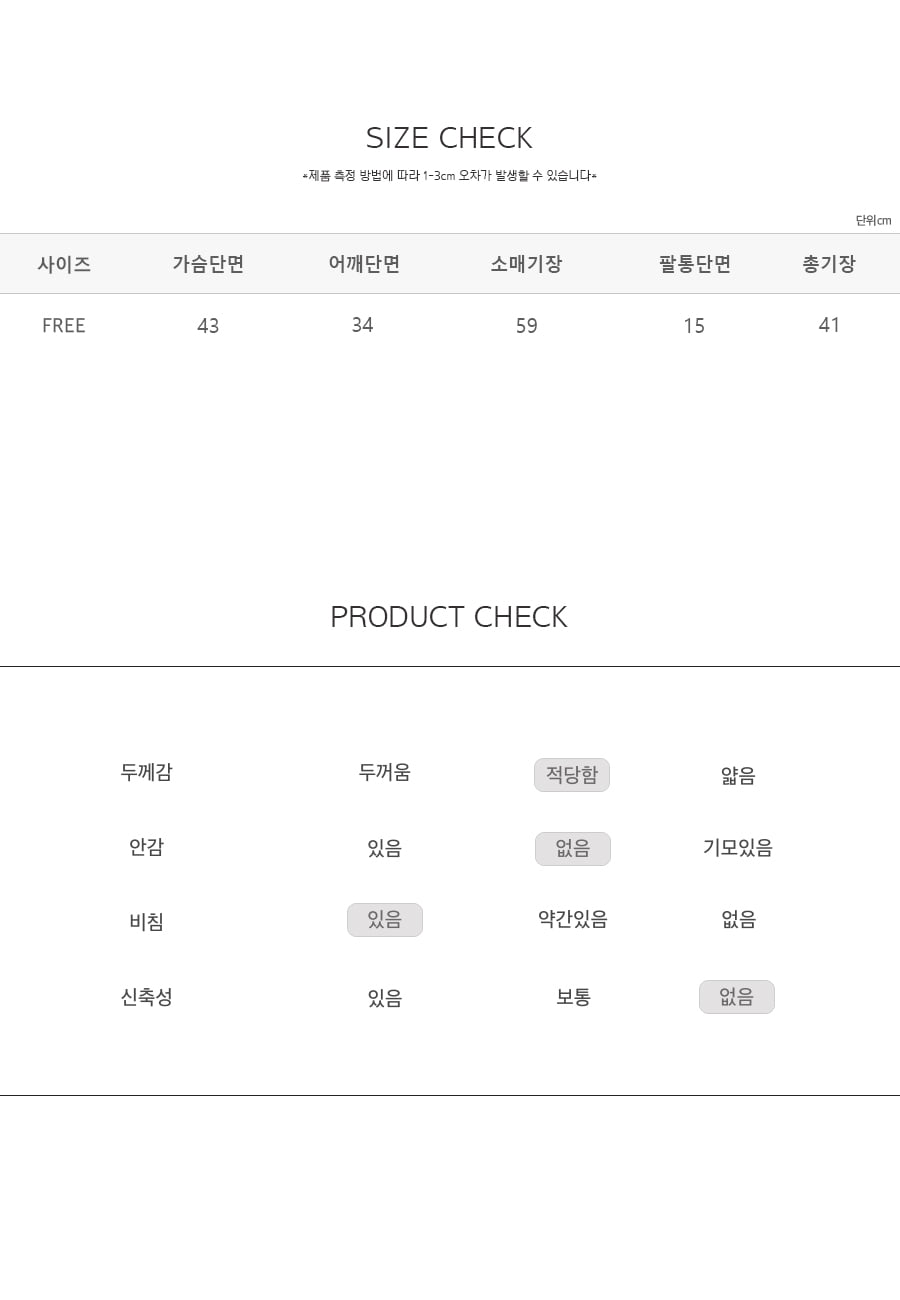900x1300 pixels.
Task: Select highlighted 있음 in the 비침 row
Action: 385,920
